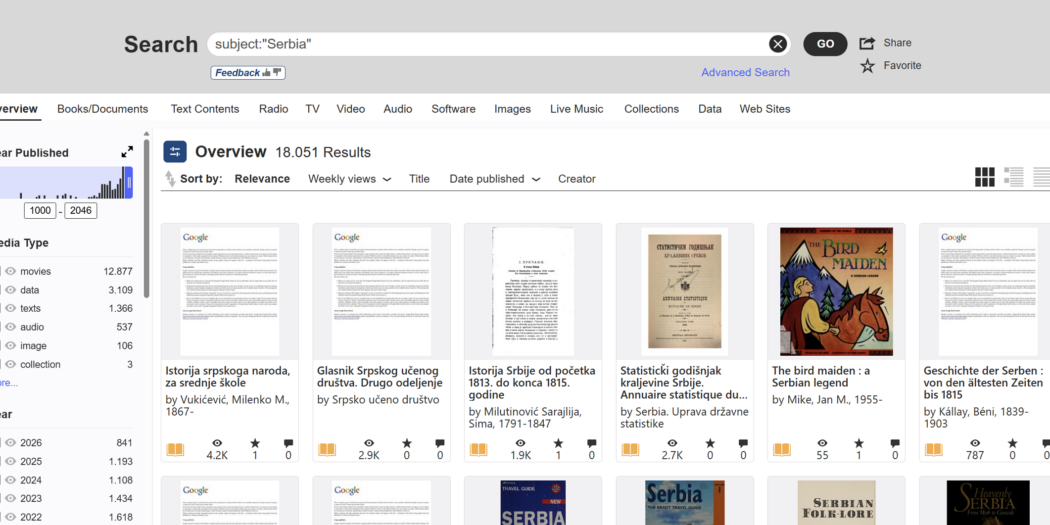Open The Bird Maiden book thumbnail
This screenshot has width=1050, height=525.
point(835,291)
